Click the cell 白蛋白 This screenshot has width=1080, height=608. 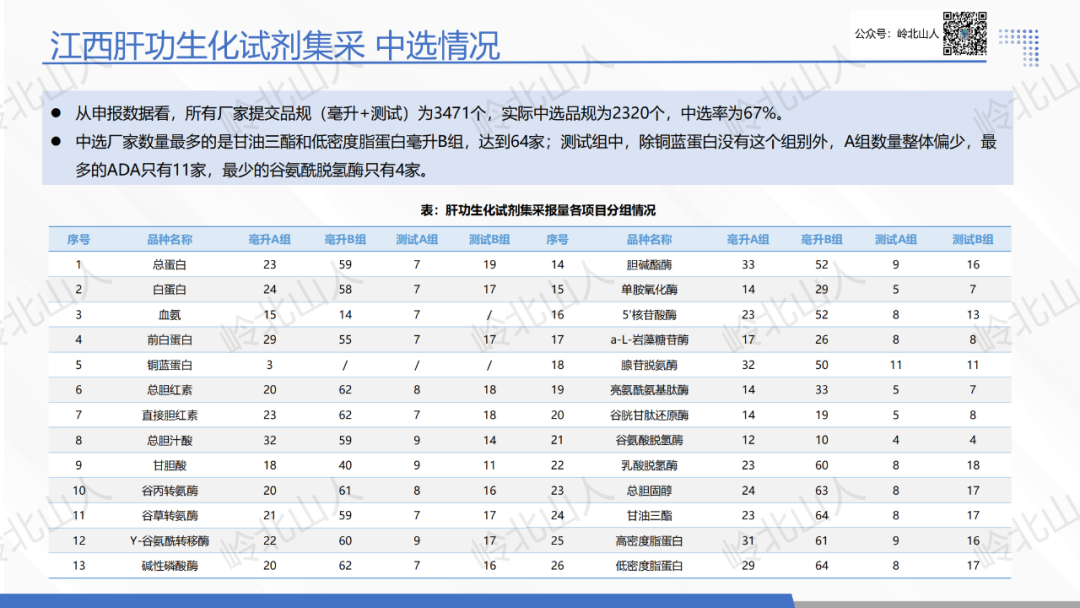coord(169,290)
